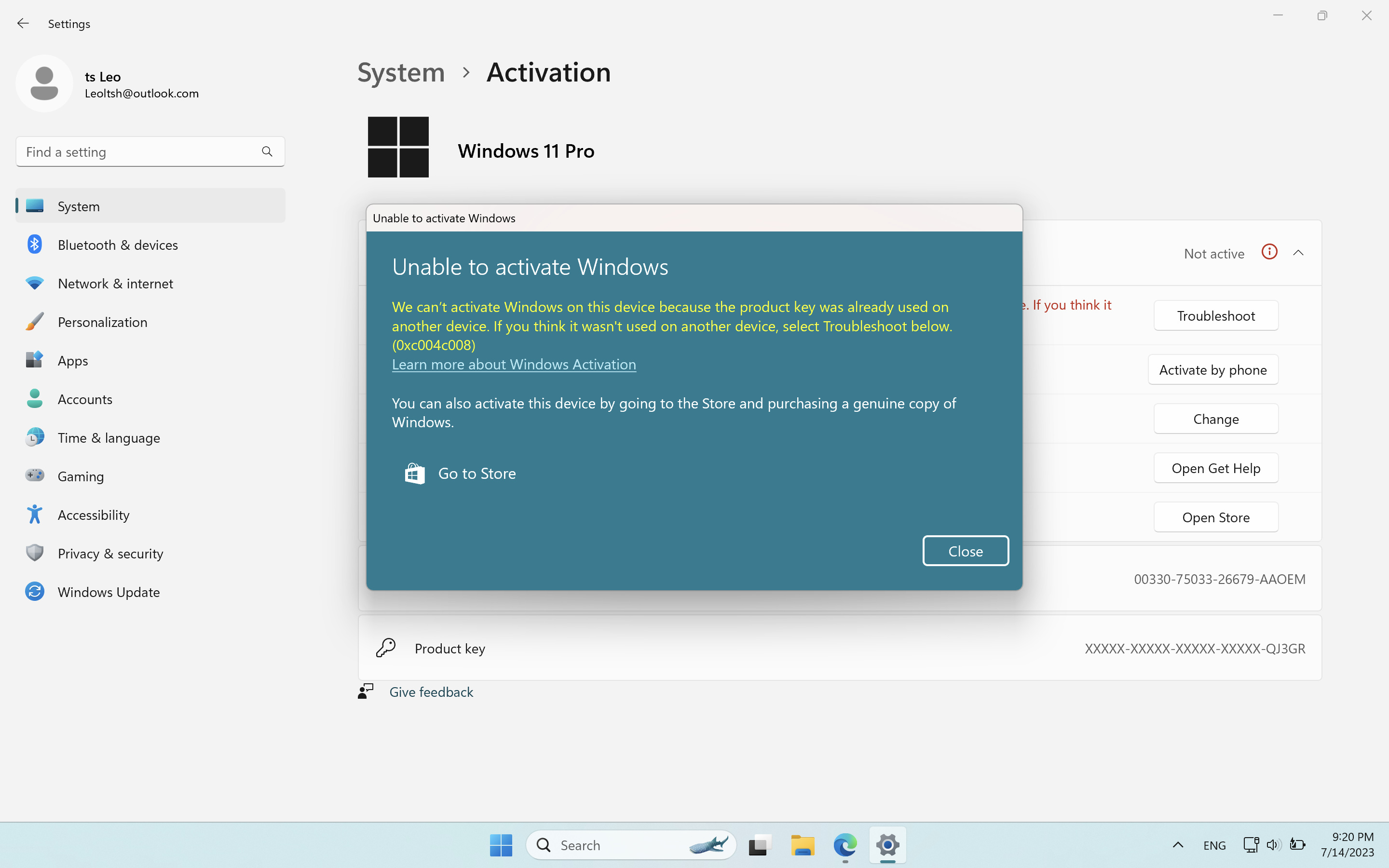The width and height of the screenshot is (1389, 868).
Task: Click the Go to Store bag icon
Action: pyautogui.click(x=414, y=474)
